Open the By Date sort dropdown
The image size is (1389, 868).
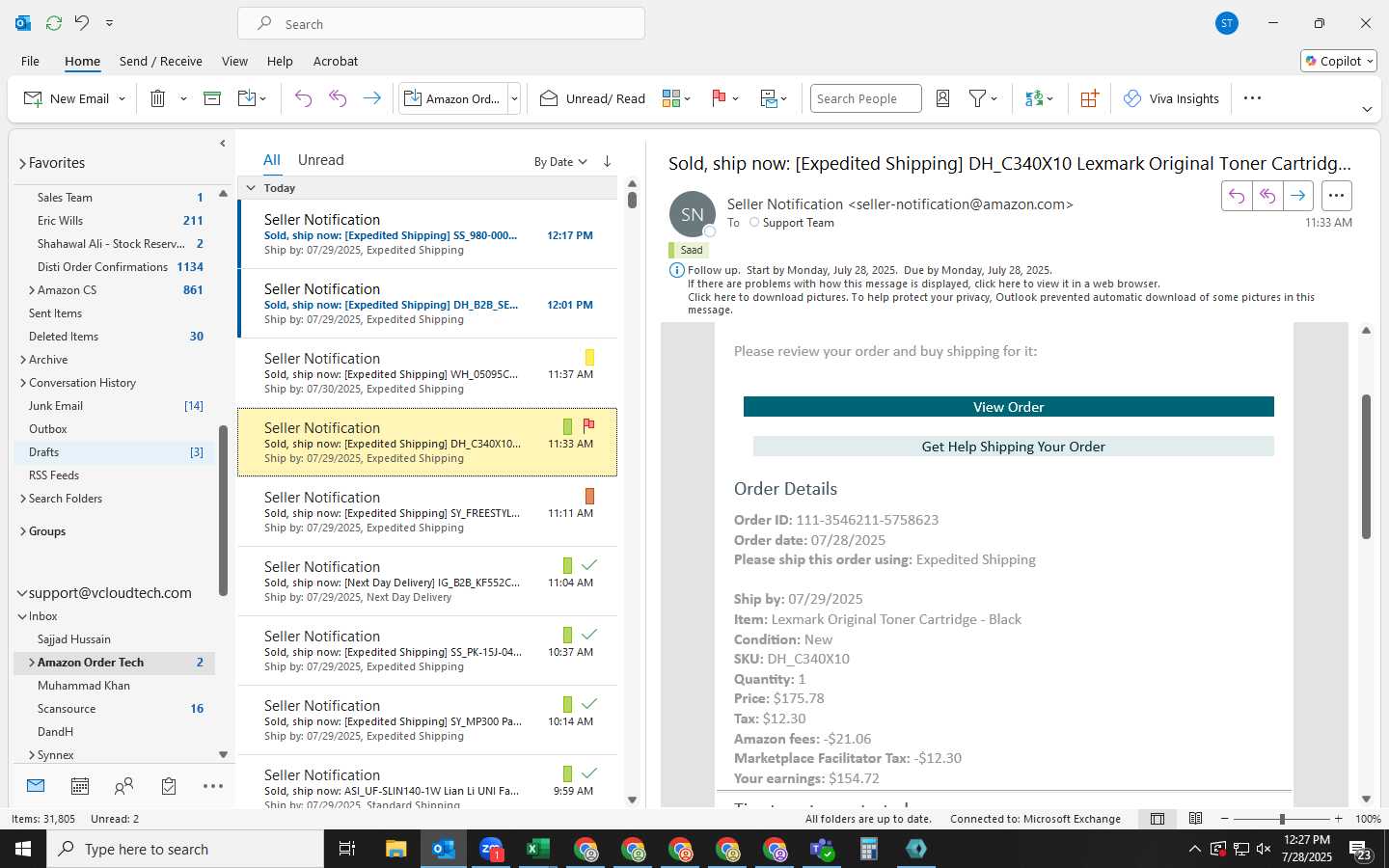[560, 162]
